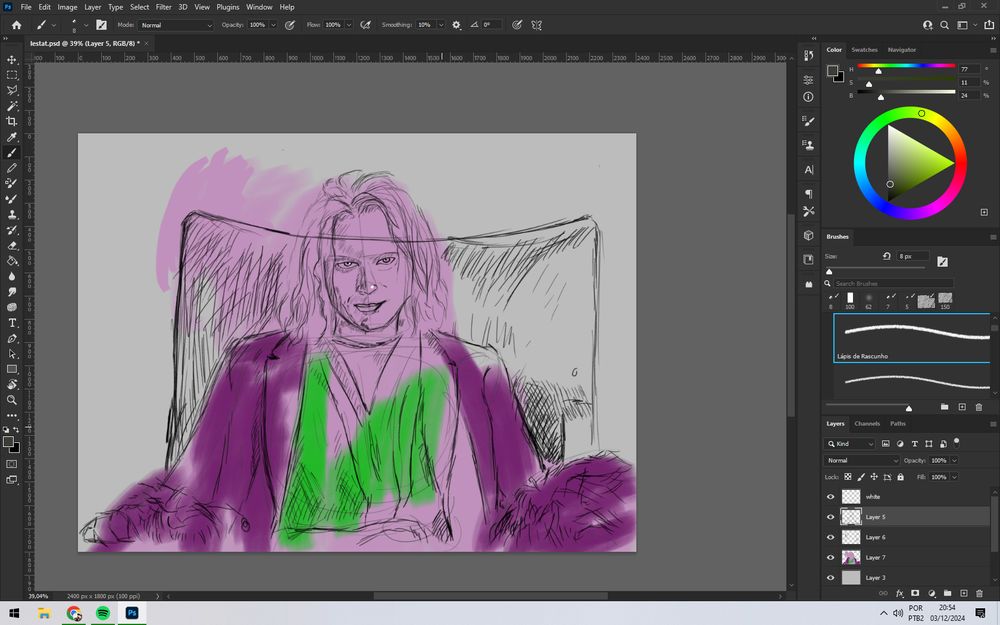Expand the Opacity slider dropdown arrow
The height and width of the screenshot is (625, 1000).
(x=273, y=25)
